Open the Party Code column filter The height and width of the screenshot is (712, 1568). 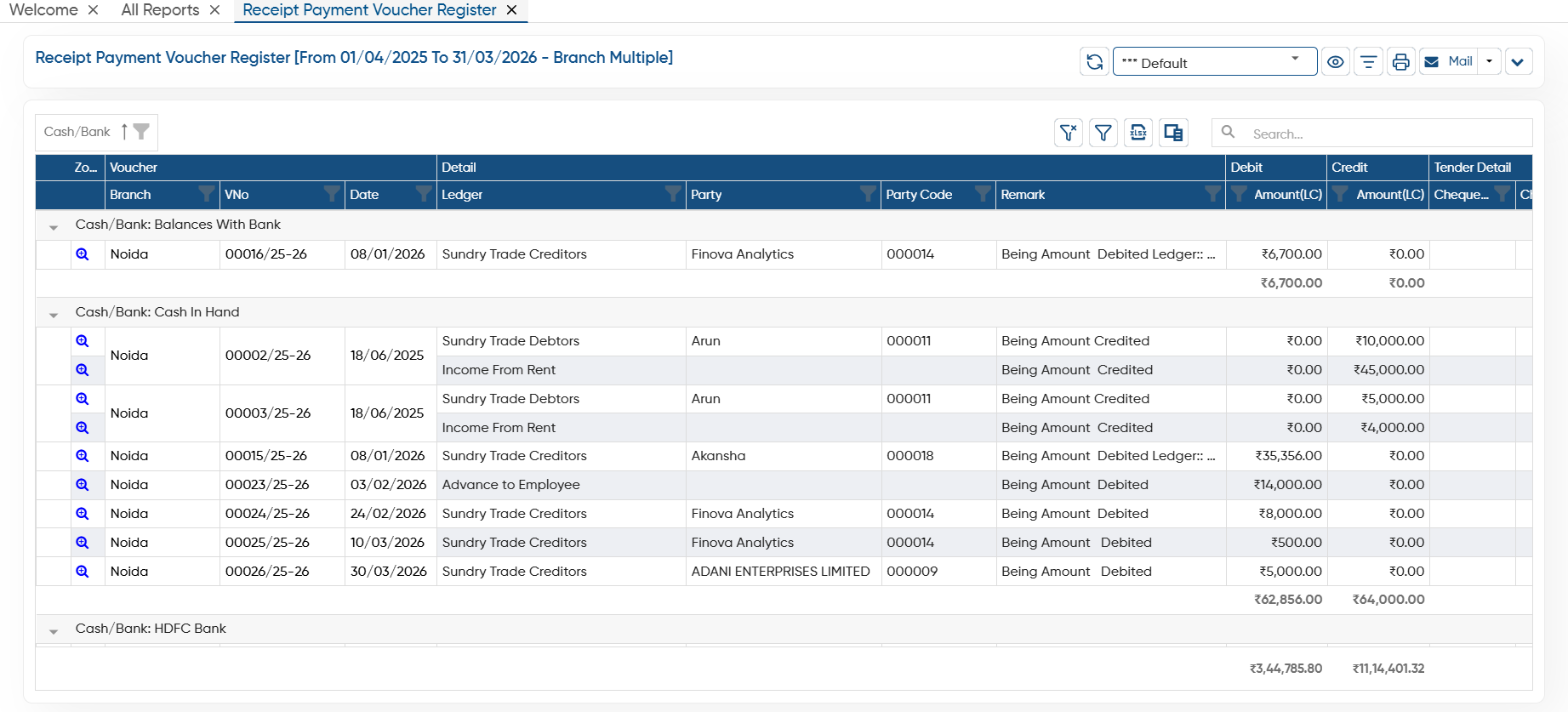(983, 195)
